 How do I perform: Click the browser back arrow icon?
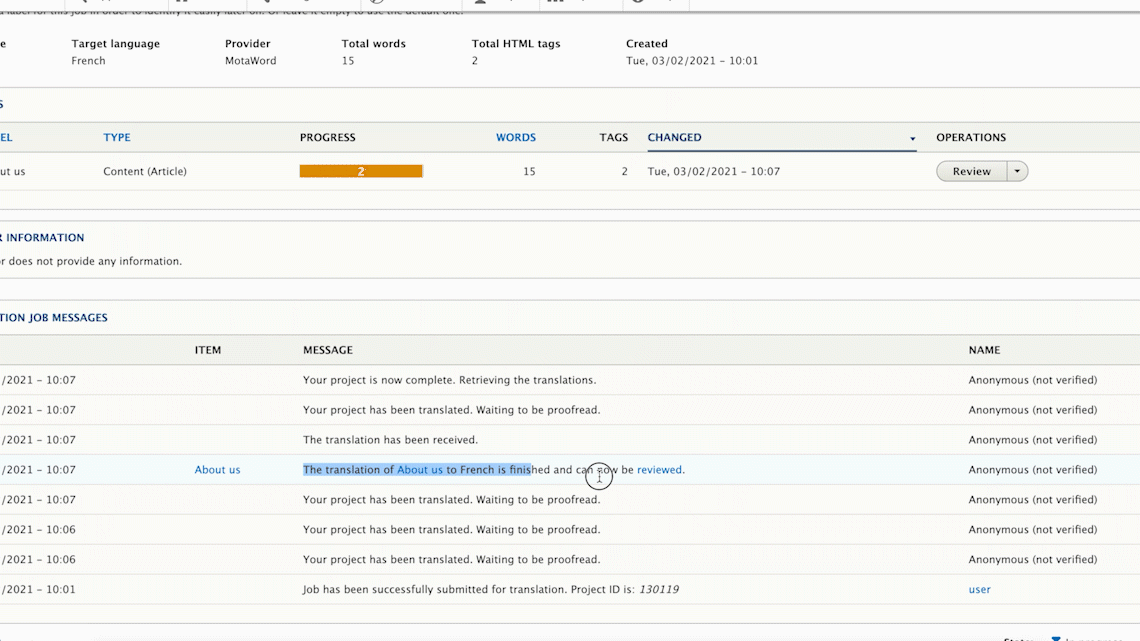pyautogui.click(x=85, y=3)
